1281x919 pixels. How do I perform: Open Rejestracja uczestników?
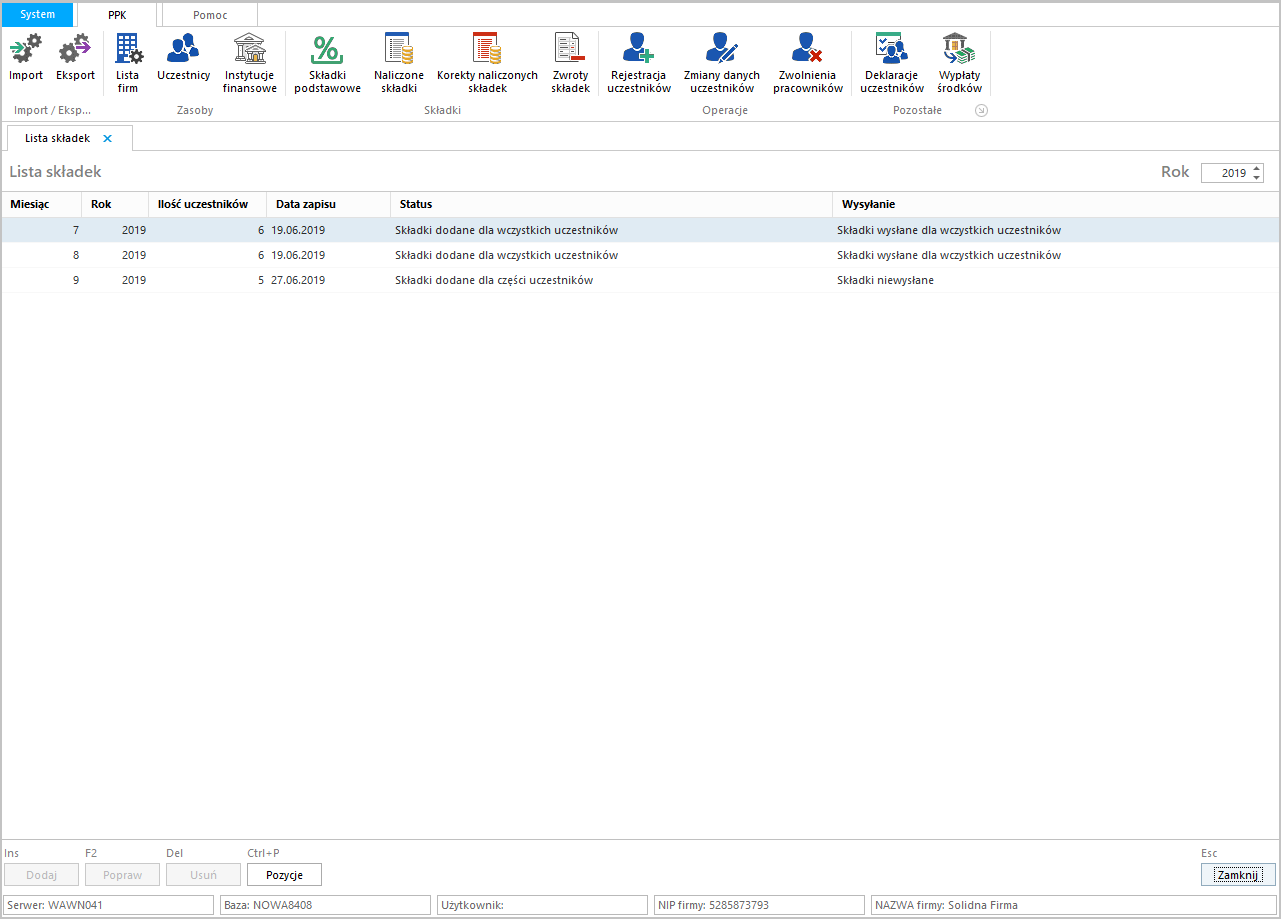tap(639, 64)
